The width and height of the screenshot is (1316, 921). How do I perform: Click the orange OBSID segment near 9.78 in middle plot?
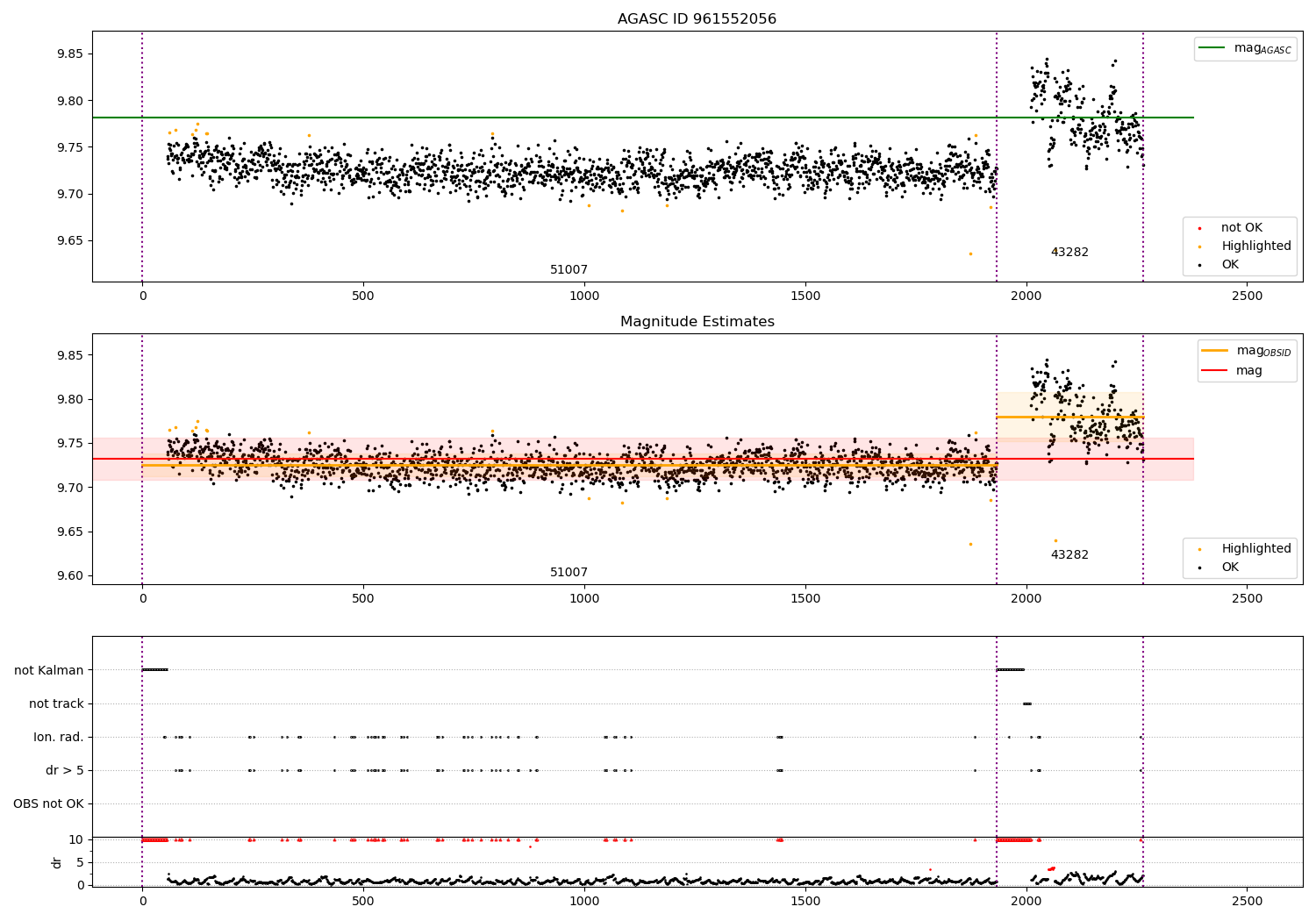[x=1069, y=417]
